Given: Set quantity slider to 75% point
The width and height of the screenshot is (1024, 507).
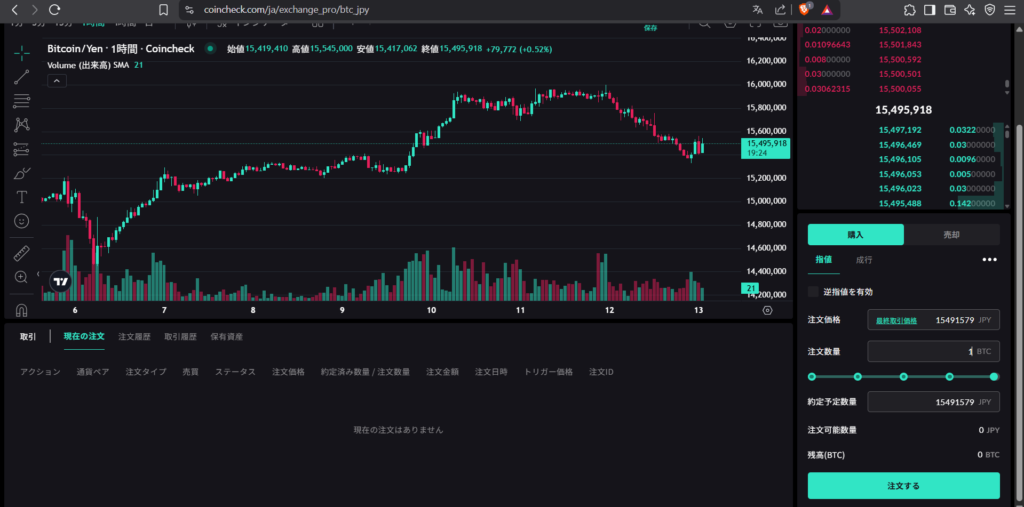Looking at the screenshot, I should tap(950, 376).
